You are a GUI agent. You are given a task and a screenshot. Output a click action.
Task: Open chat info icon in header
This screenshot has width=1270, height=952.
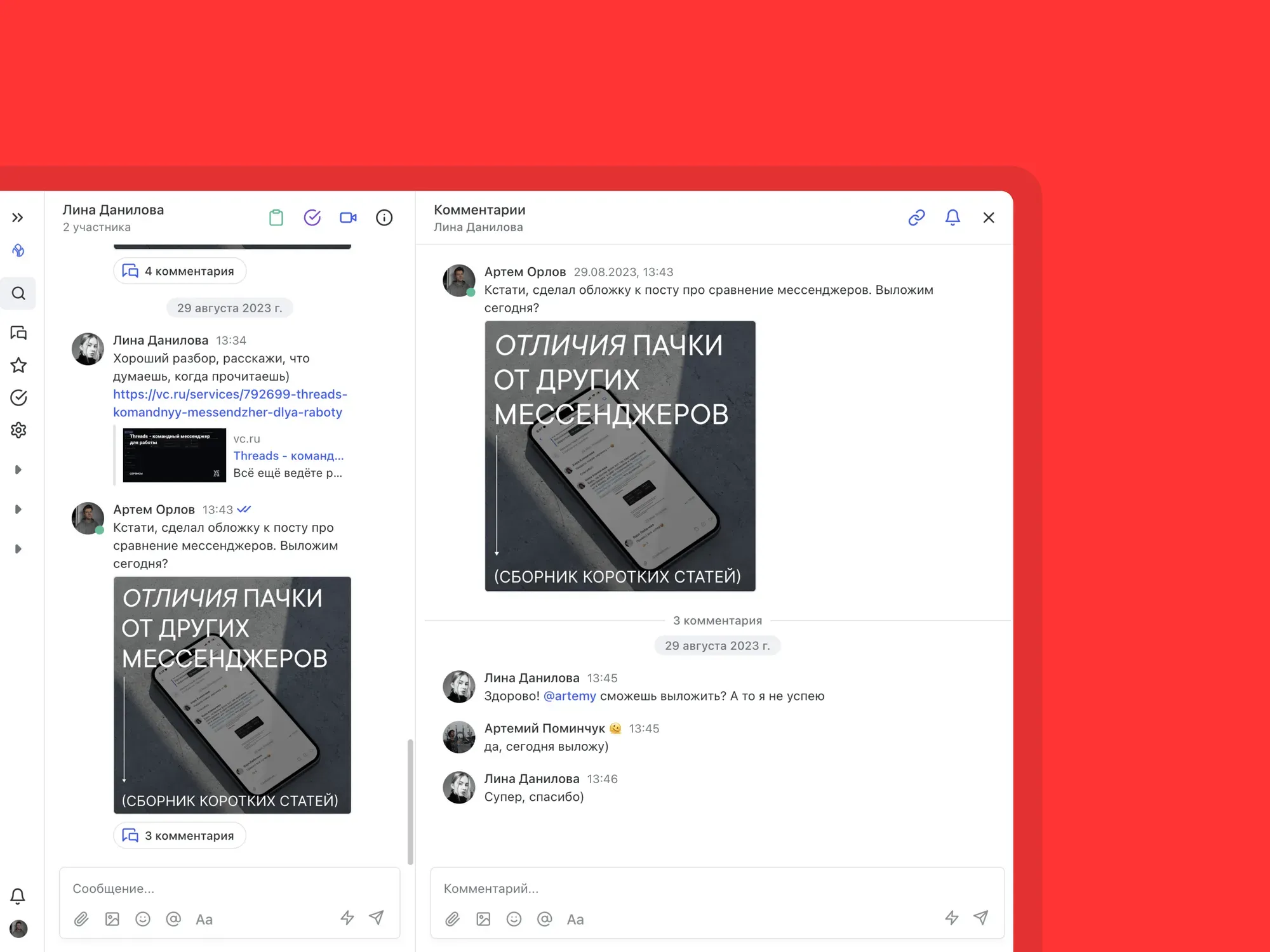[x=384, y=218]
